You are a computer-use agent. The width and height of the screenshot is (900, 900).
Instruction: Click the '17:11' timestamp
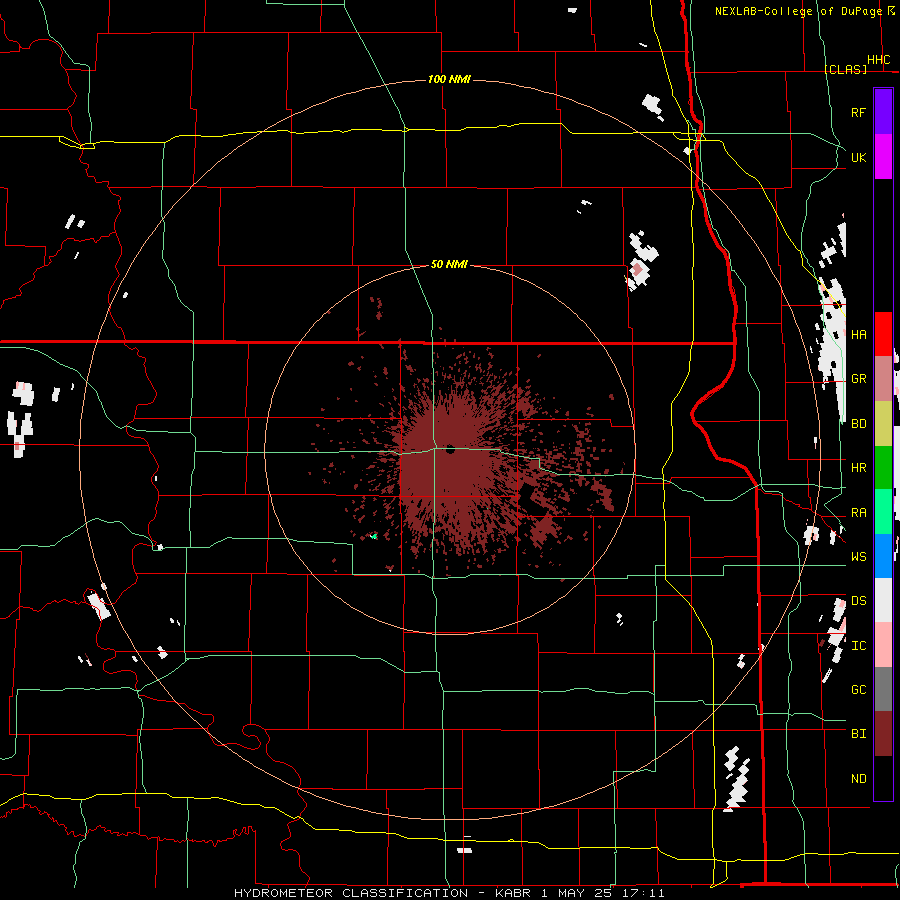(x=642, y=893)
